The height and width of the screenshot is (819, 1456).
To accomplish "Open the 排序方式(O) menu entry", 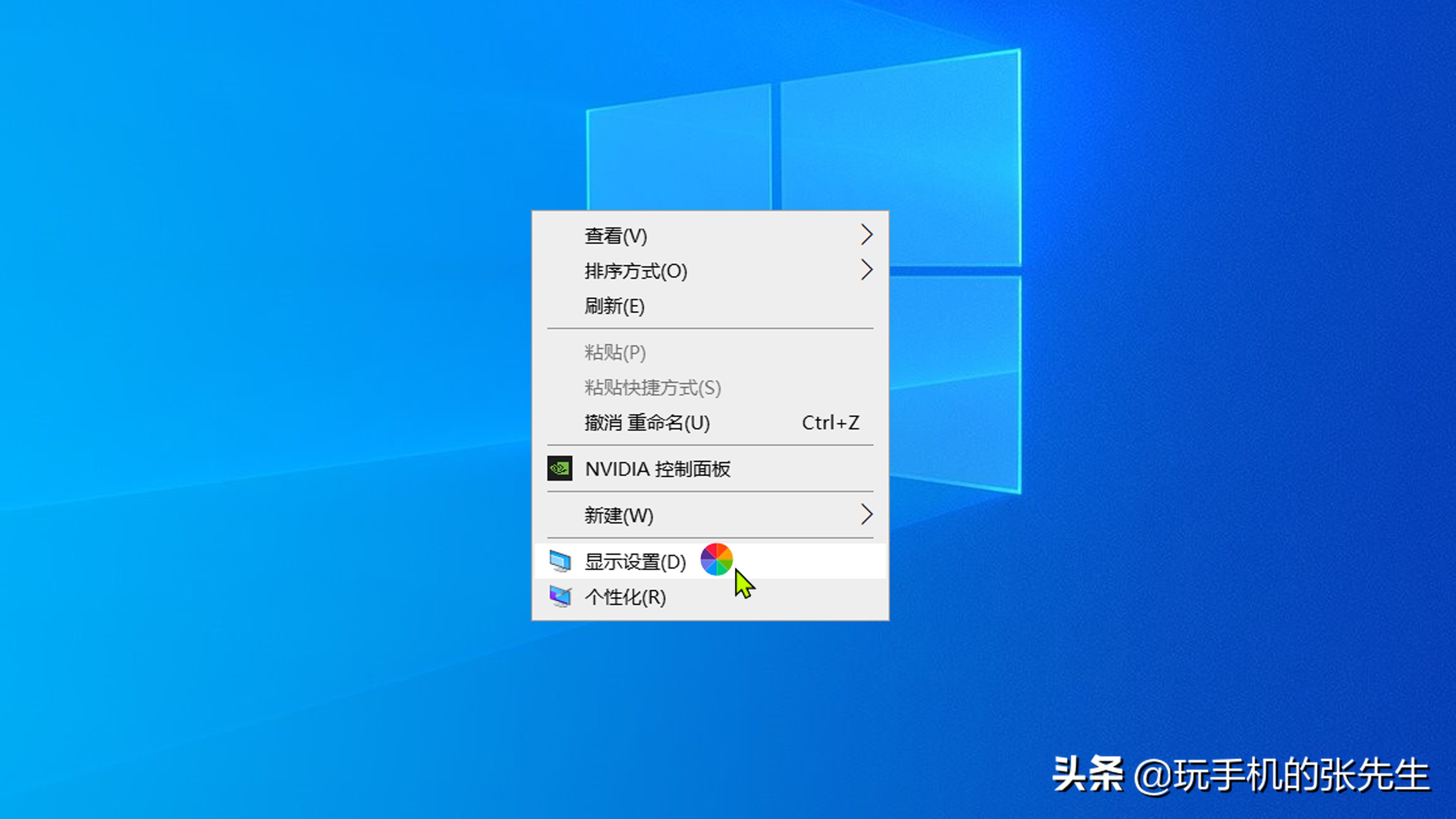I will coord(710,270).
